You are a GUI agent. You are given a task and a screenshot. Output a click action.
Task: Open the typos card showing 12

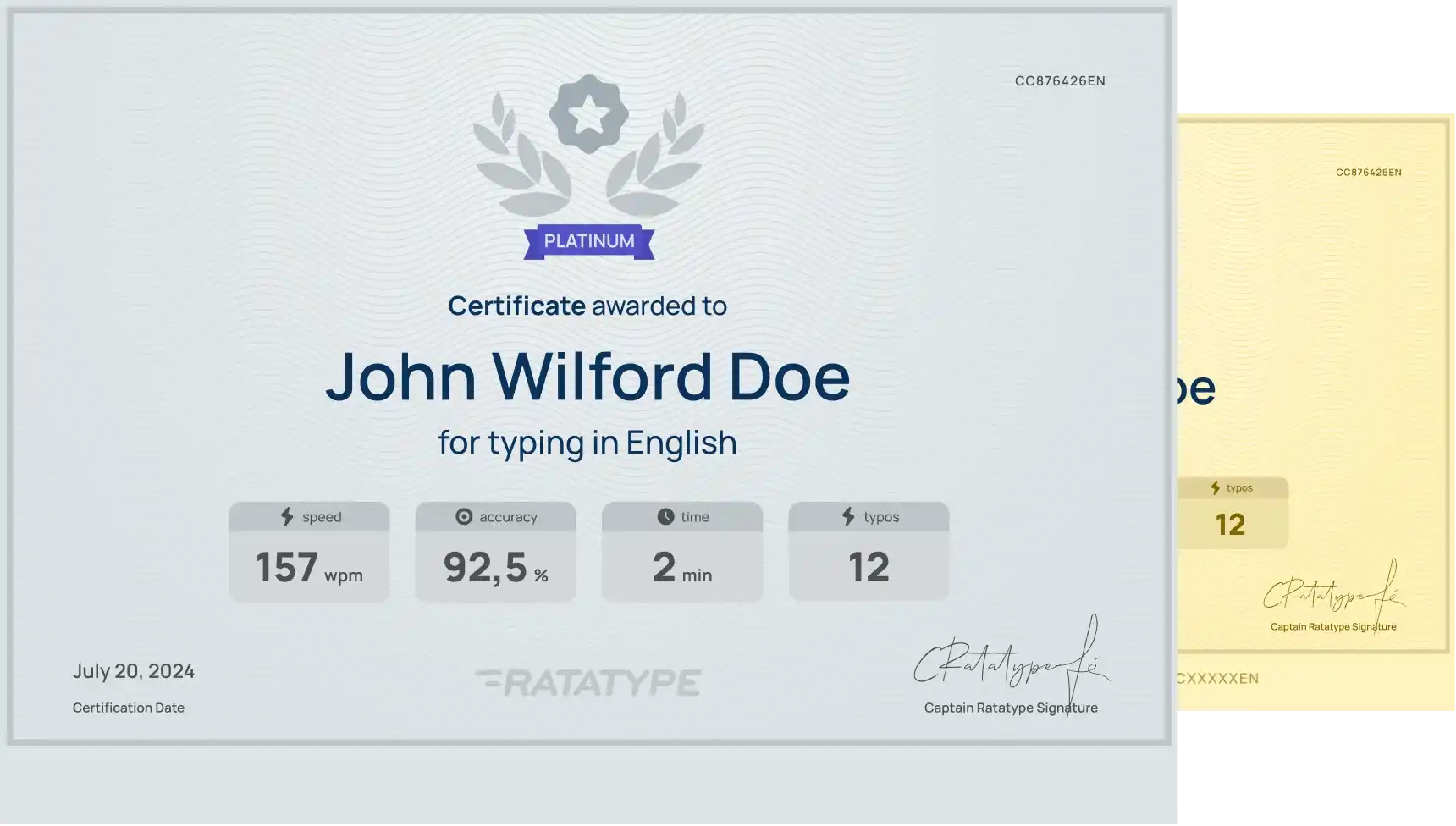tap(869, 550)
